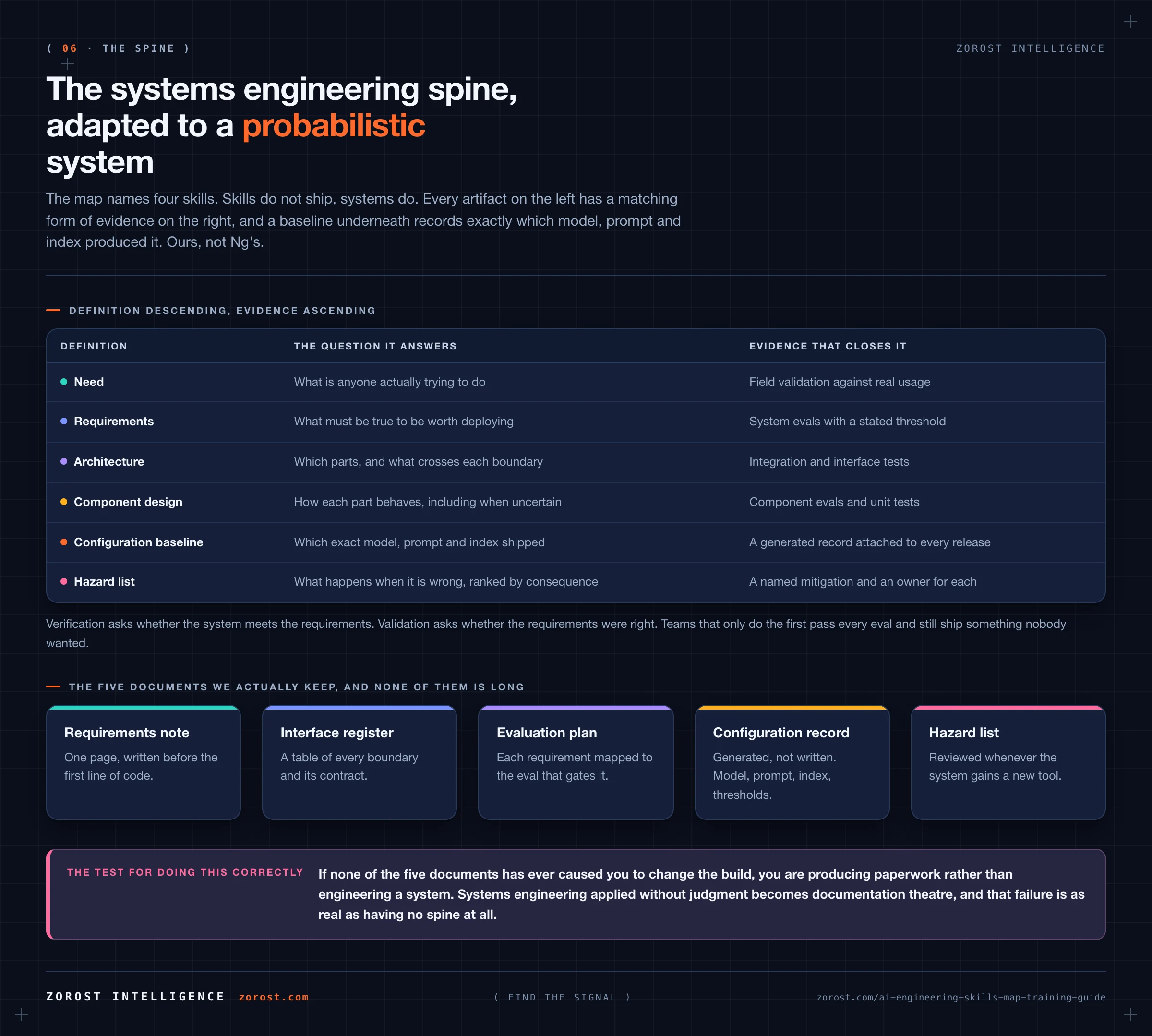Click ZOROST INTELLIGENCE in the top header
This screenshot has height=1036, width=1152.
[x=1030, y=48]
